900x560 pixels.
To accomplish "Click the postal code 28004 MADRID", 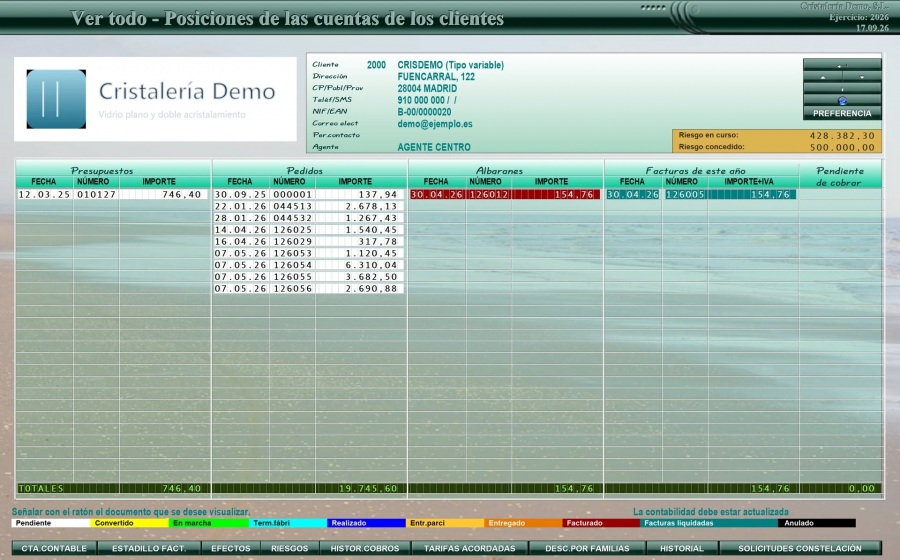I will coord(427,88).
